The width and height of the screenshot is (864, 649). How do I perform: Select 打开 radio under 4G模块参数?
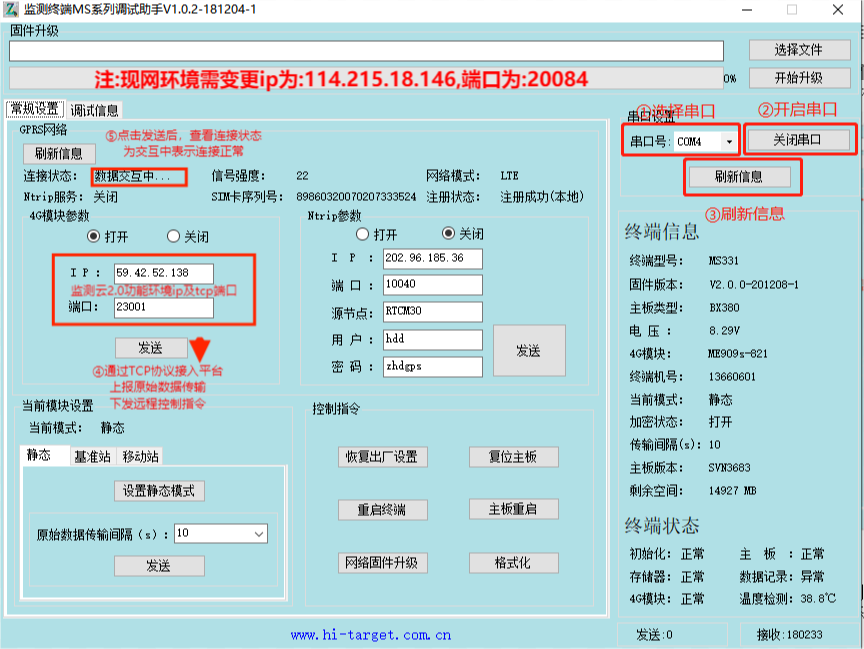pos(94,236)
